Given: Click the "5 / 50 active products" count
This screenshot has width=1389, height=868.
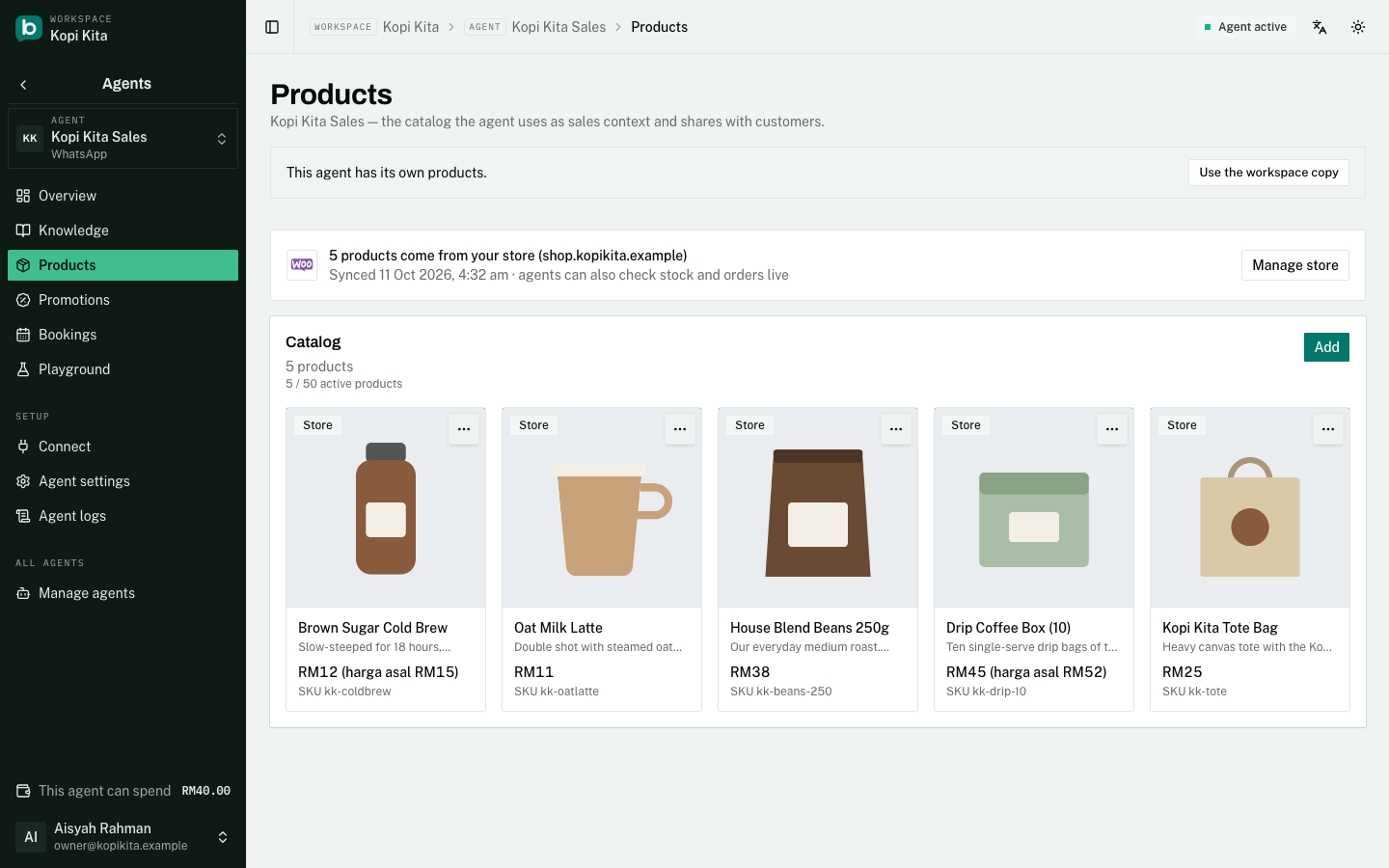Looking at the screenshot, I should [344, 384].
